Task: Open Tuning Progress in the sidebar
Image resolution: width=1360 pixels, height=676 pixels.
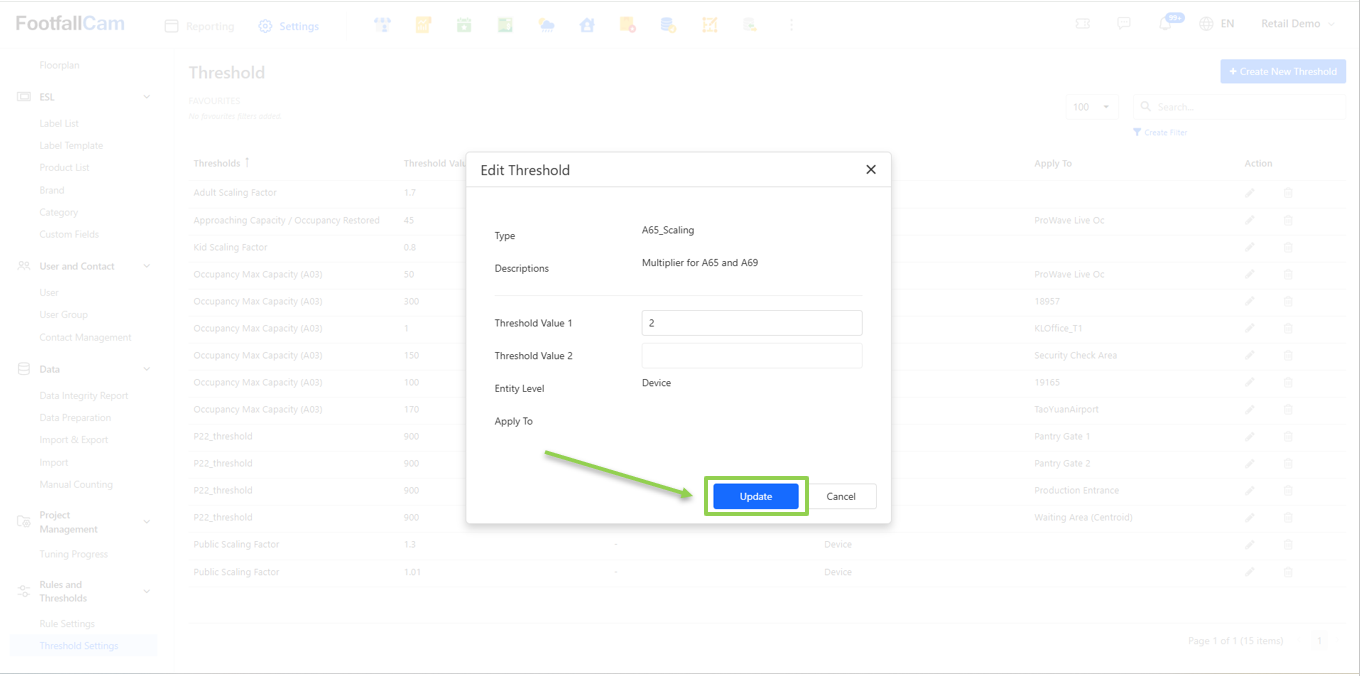Action: 74,554
